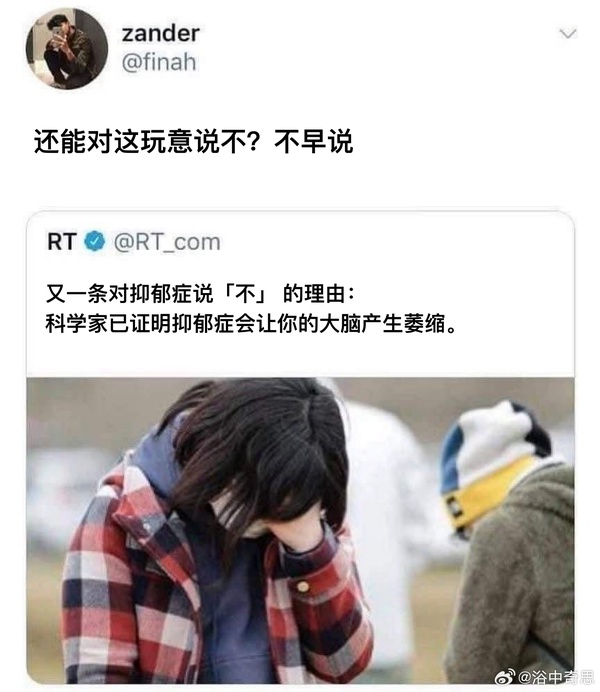Visit the @finah handle
This screenshot has width=600, height=692.
pos(159,62)
